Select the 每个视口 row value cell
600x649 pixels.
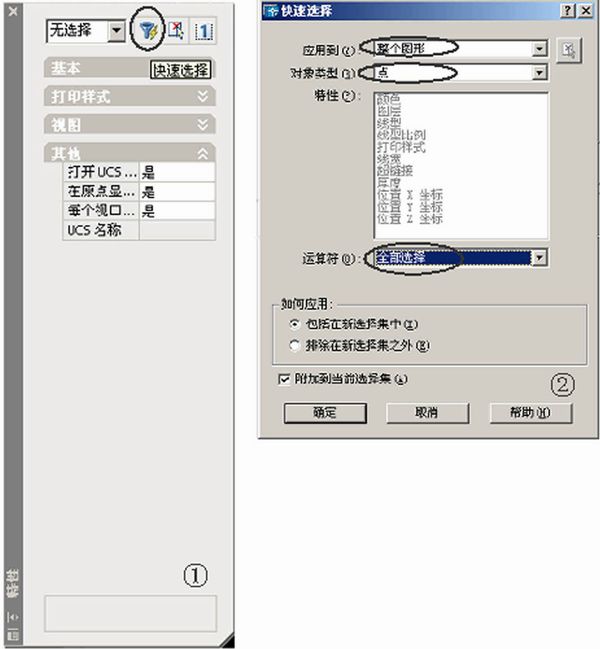coord(177,211)
